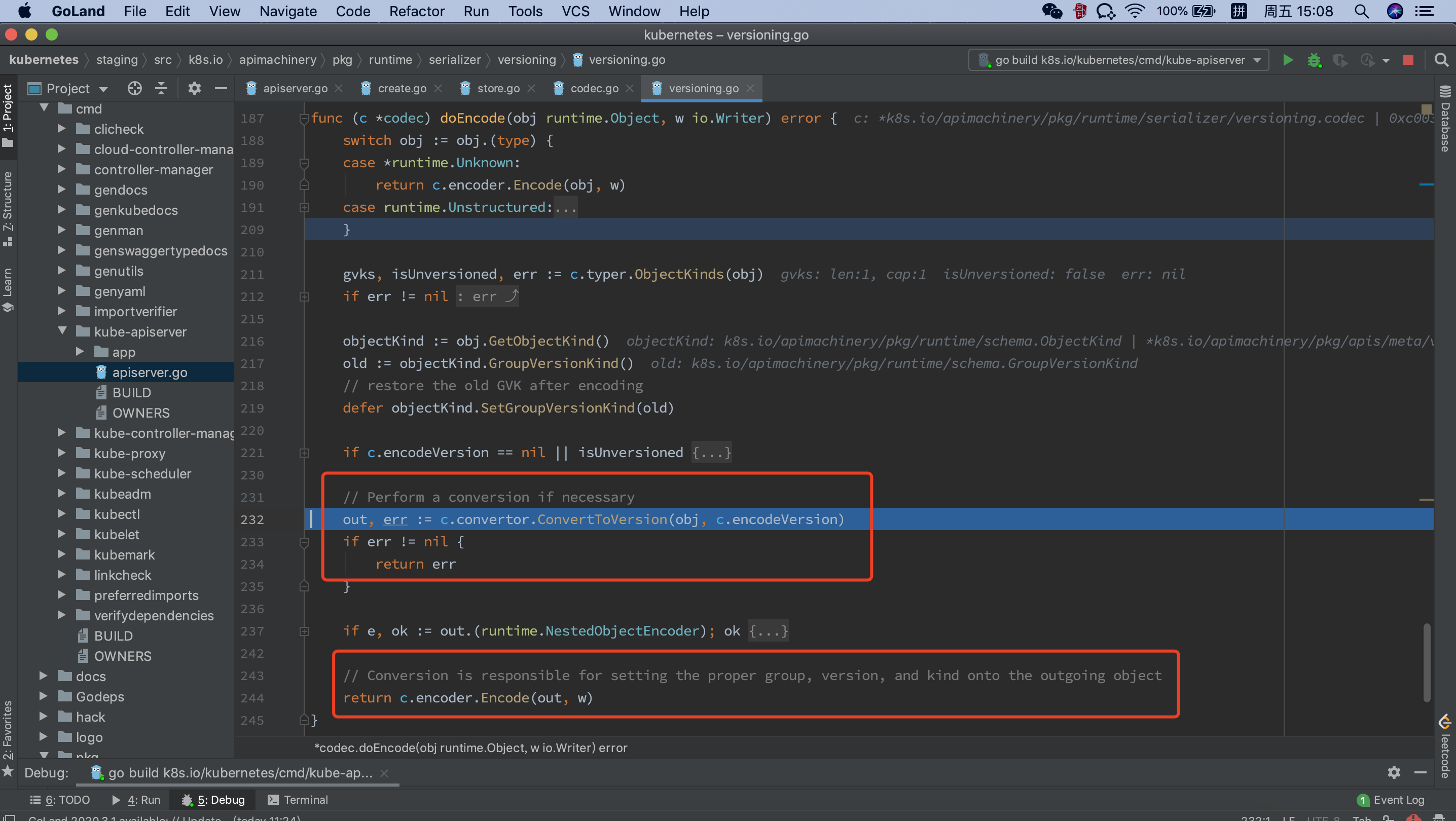Open the Refactor menu
This screenshot has width=1456, height=821.
tap(417, 11)
